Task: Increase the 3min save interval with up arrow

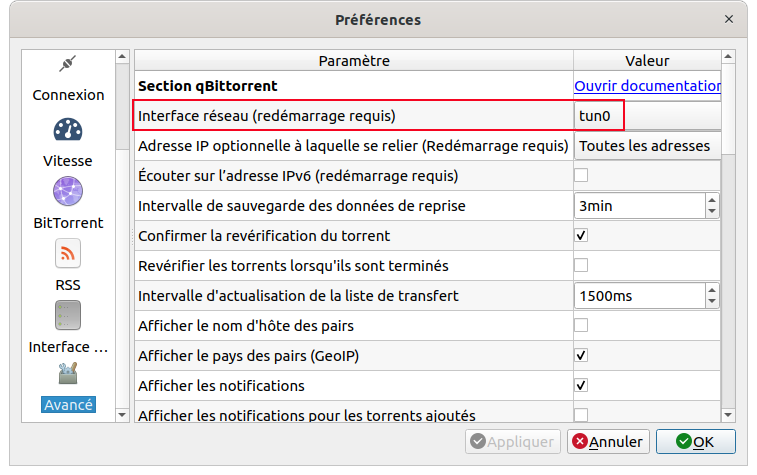Action: point(712,200)
